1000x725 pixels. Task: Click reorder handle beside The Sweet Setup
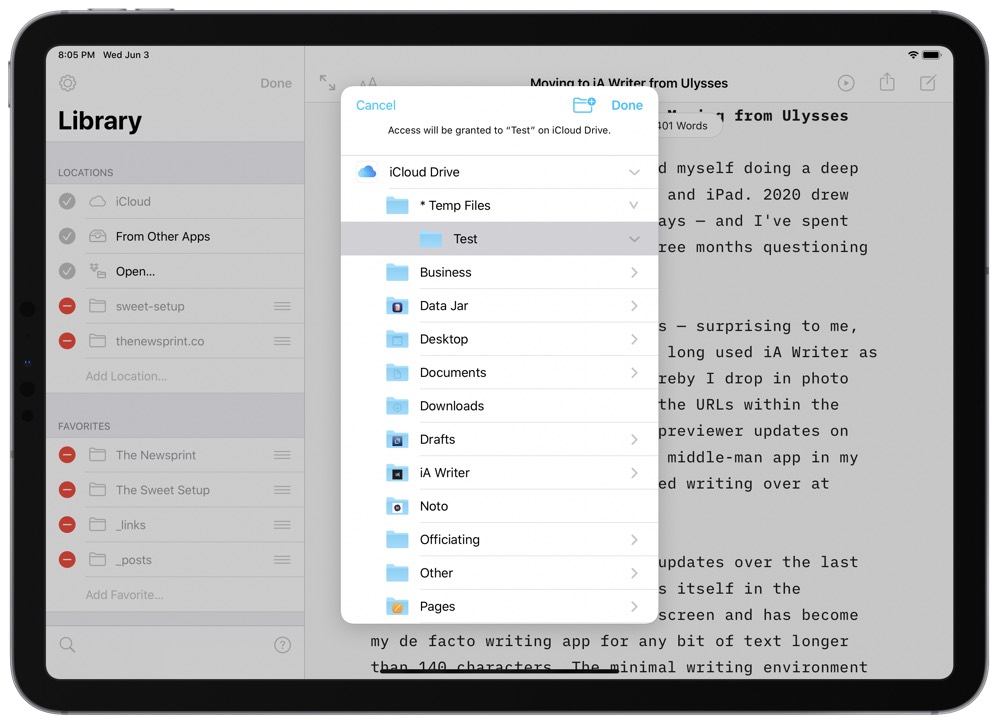point(283,490)
